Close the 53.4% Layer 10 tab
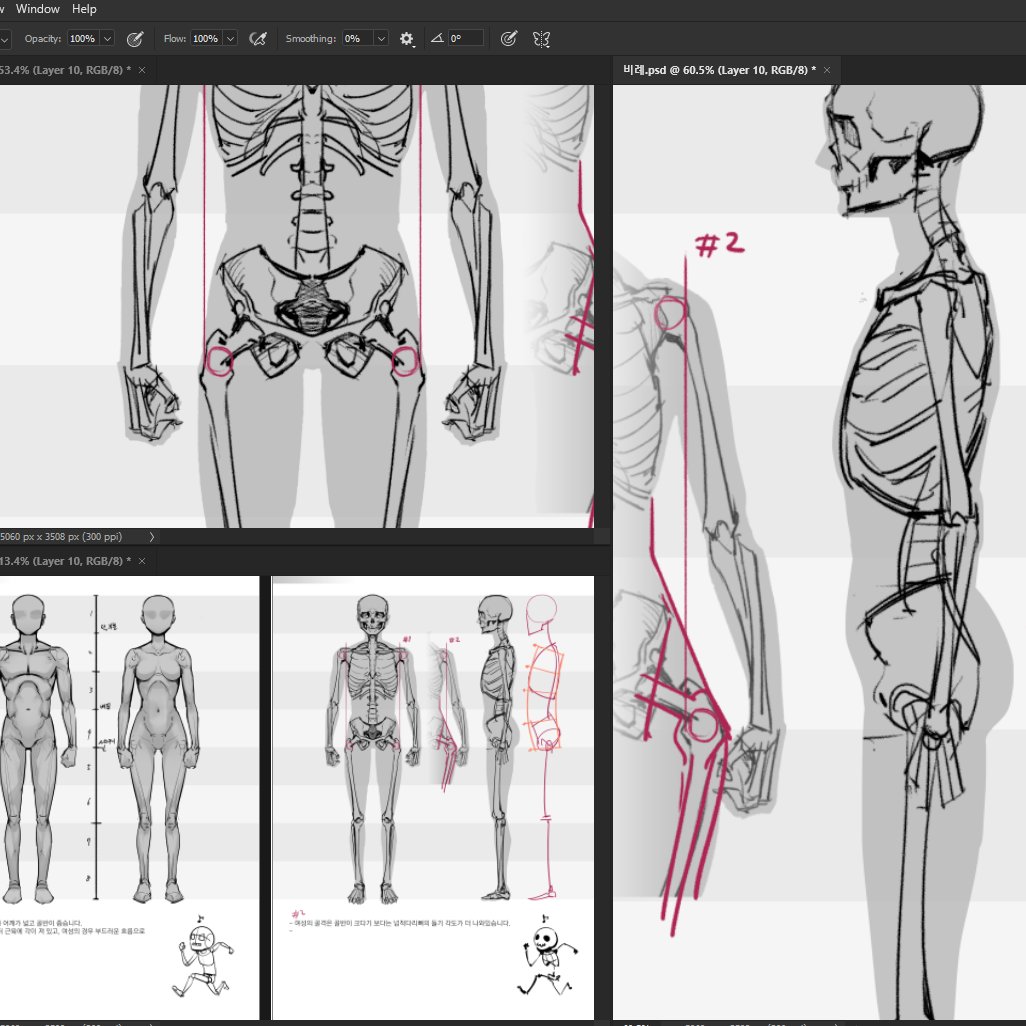The image size is (1026, 1026). (x=142, y=70)
